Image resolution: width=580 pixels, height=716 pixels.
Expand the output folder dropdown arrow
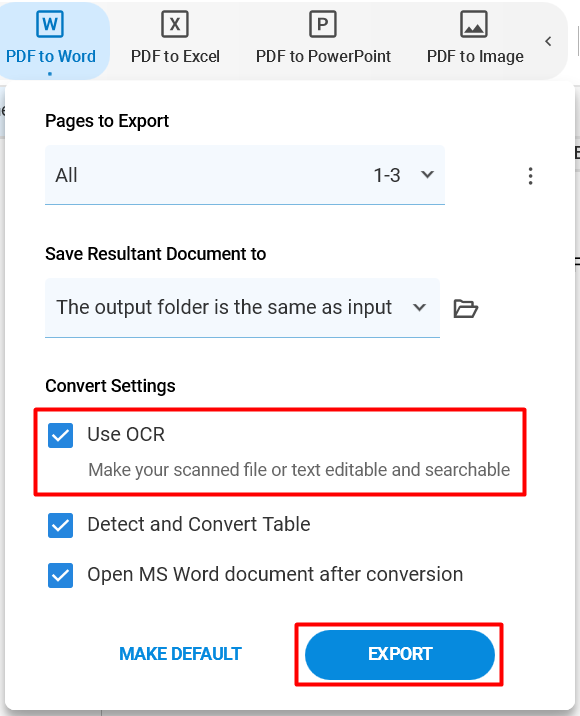click(x=420, y=307)
